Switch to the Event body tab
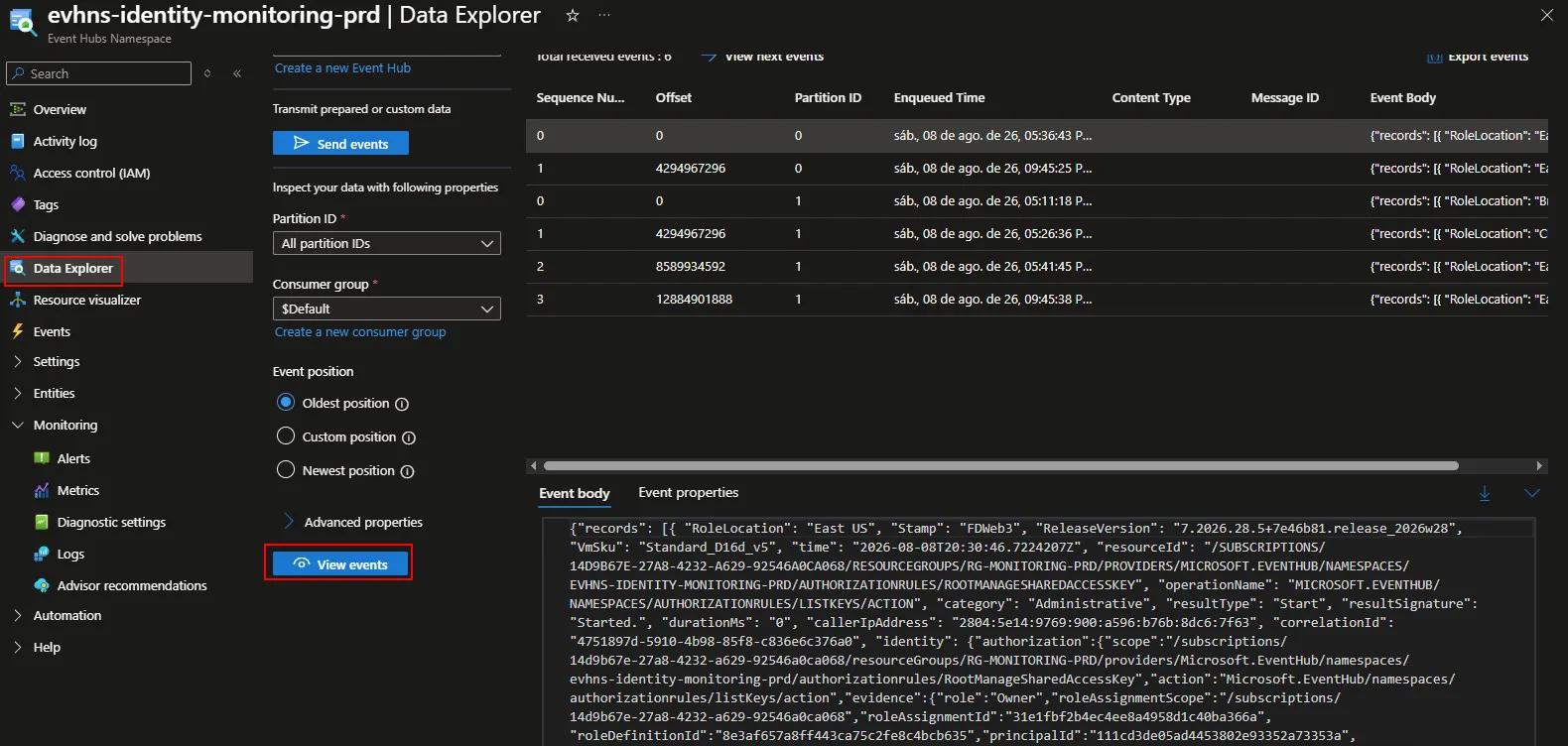The image size is (1568, 746). [x=575, y=493]
